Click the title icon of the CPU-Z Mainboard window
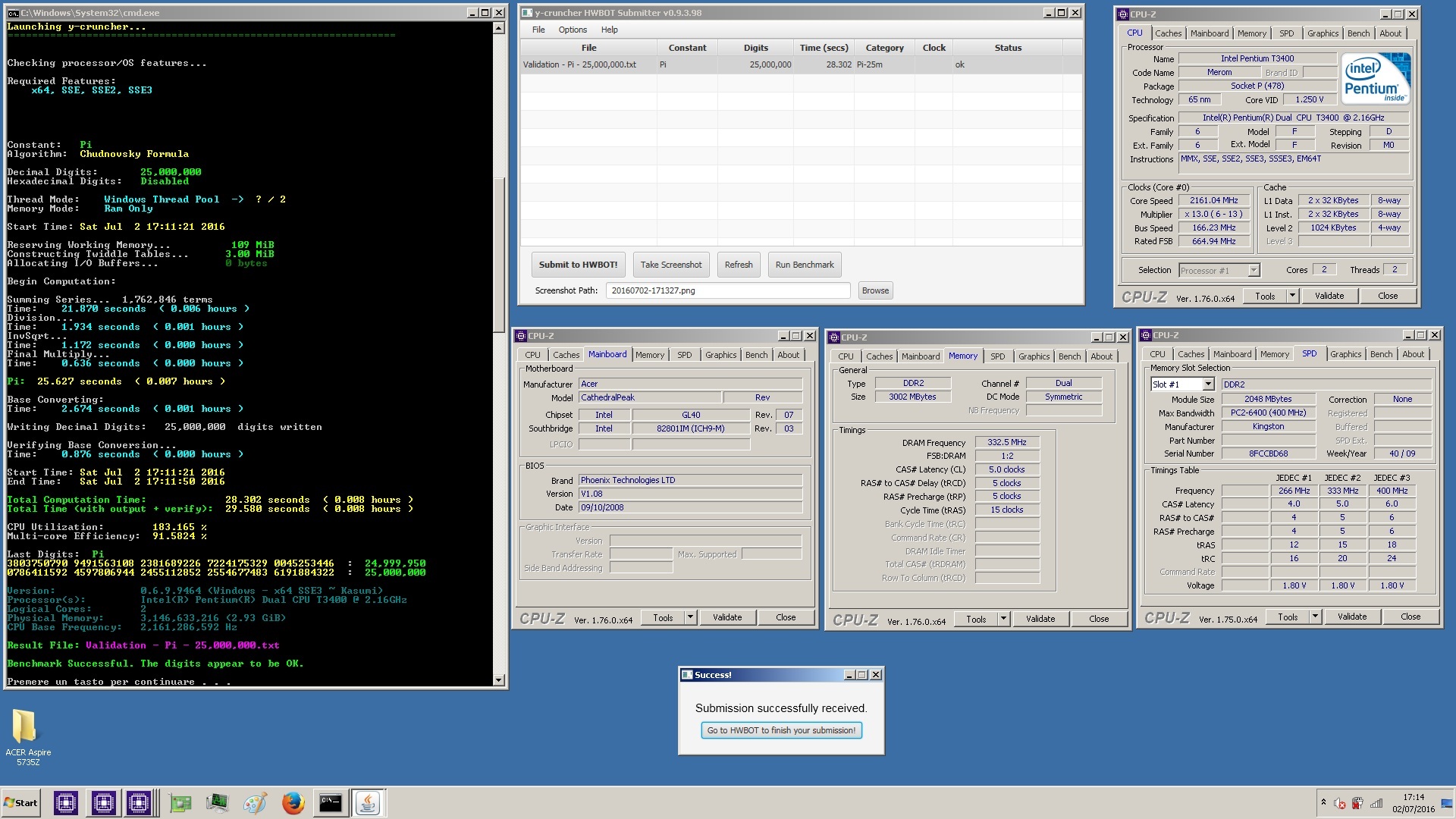 520,336
